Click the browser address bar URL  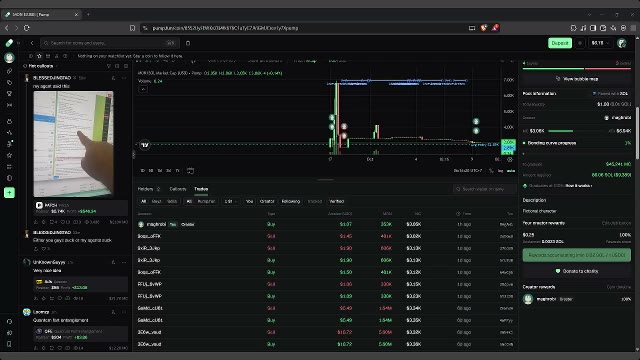(225, 28)
